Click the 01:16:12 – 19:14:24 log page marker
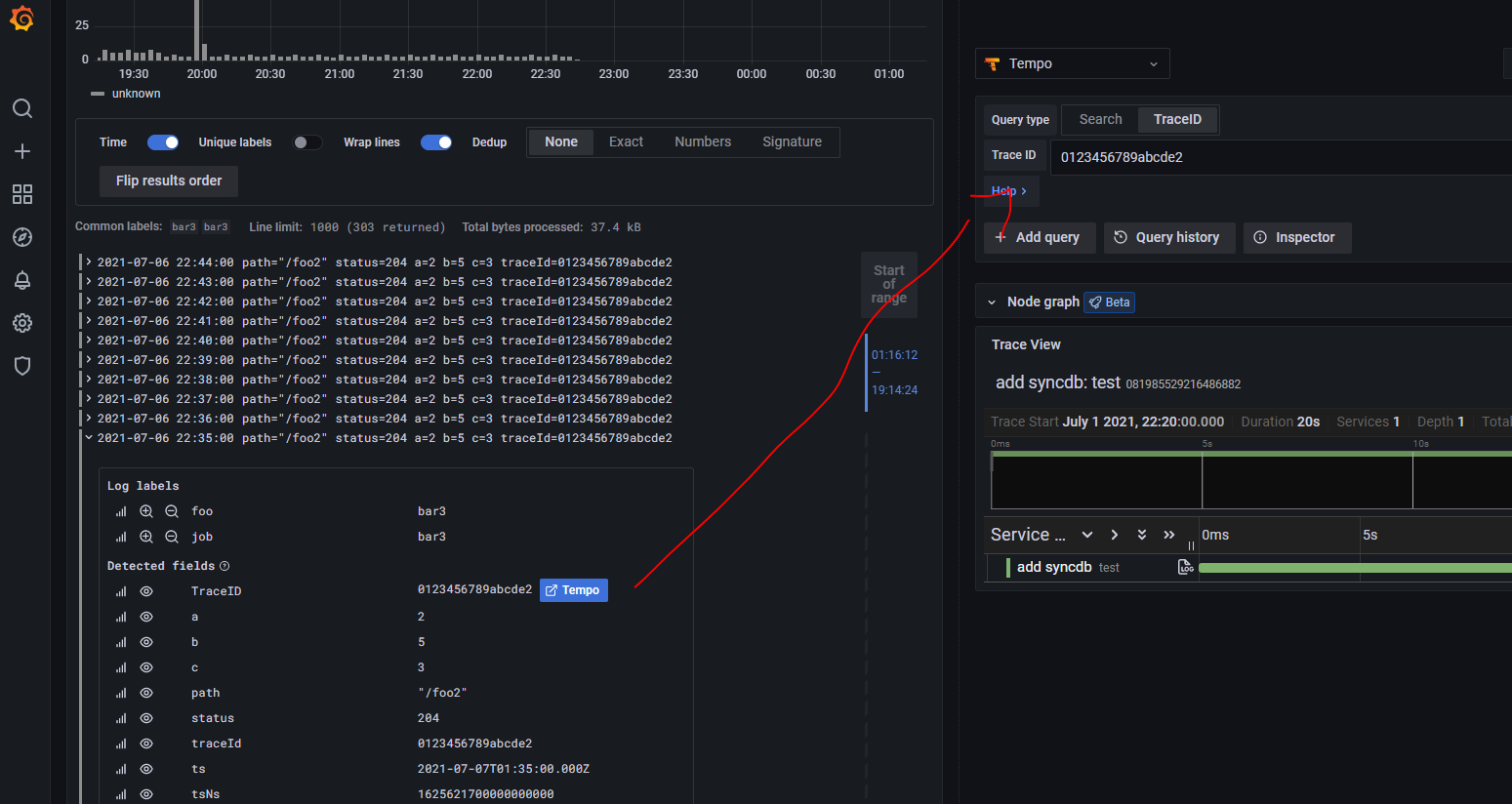Screen dimensions: 1512x804 pyautogui.click(x=894, y=373)
